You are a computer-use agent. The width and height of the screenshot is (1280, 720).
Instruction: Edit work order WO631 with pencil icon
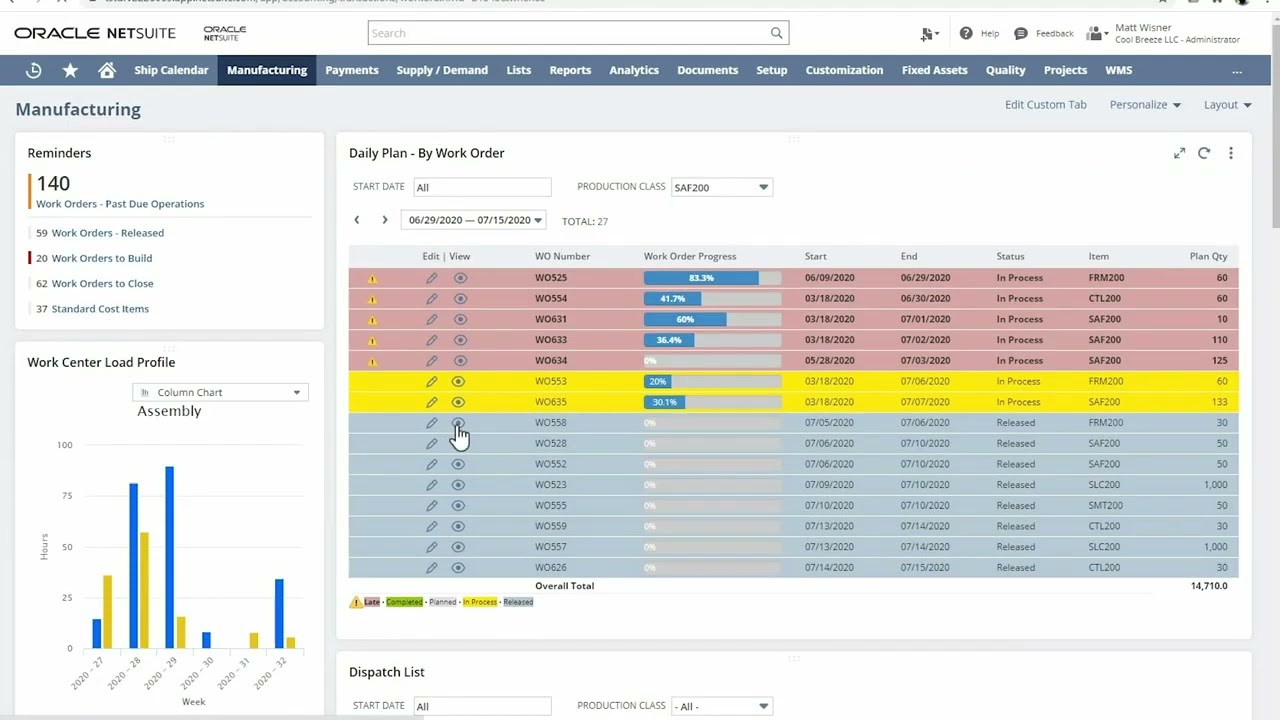tap(432, 319)
